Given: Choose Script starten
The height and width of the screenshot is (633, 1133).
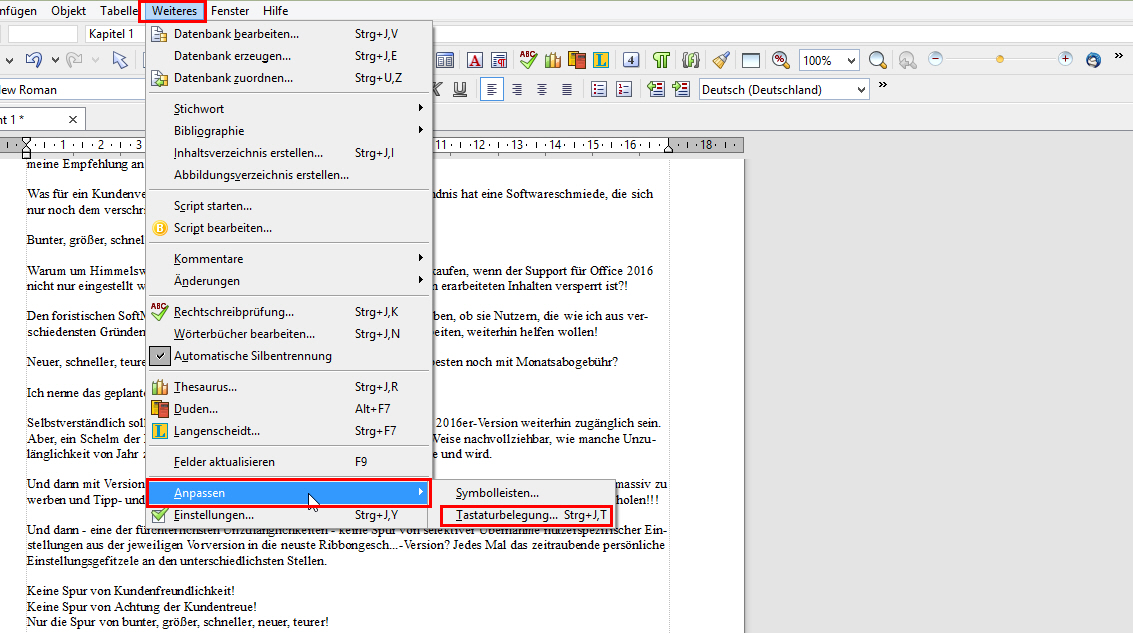Looking at the screenshot, I should pyautogui.click(x=289, y=206).
